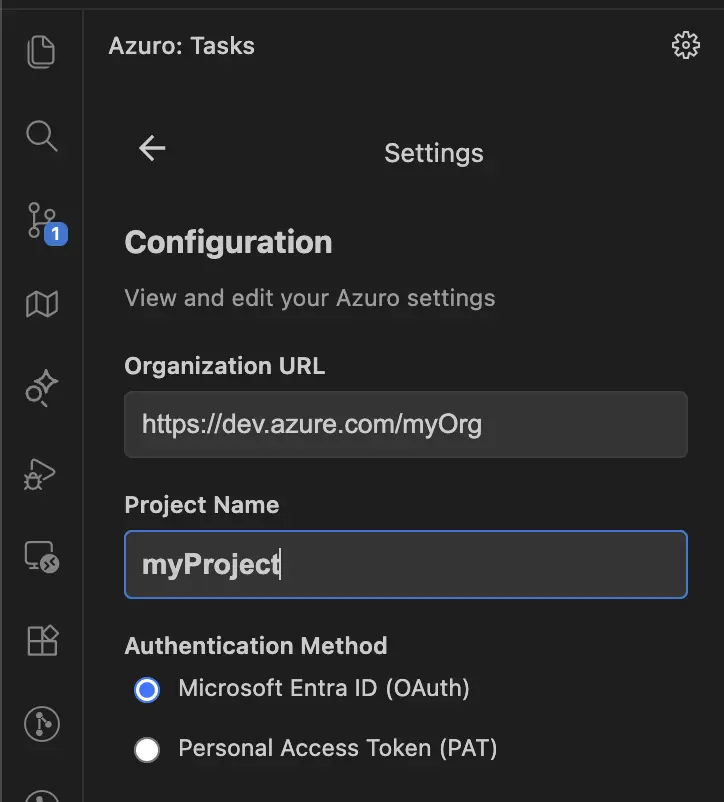
Task: Click 'View and edit your Azuro settings' text
Action: 310,298
